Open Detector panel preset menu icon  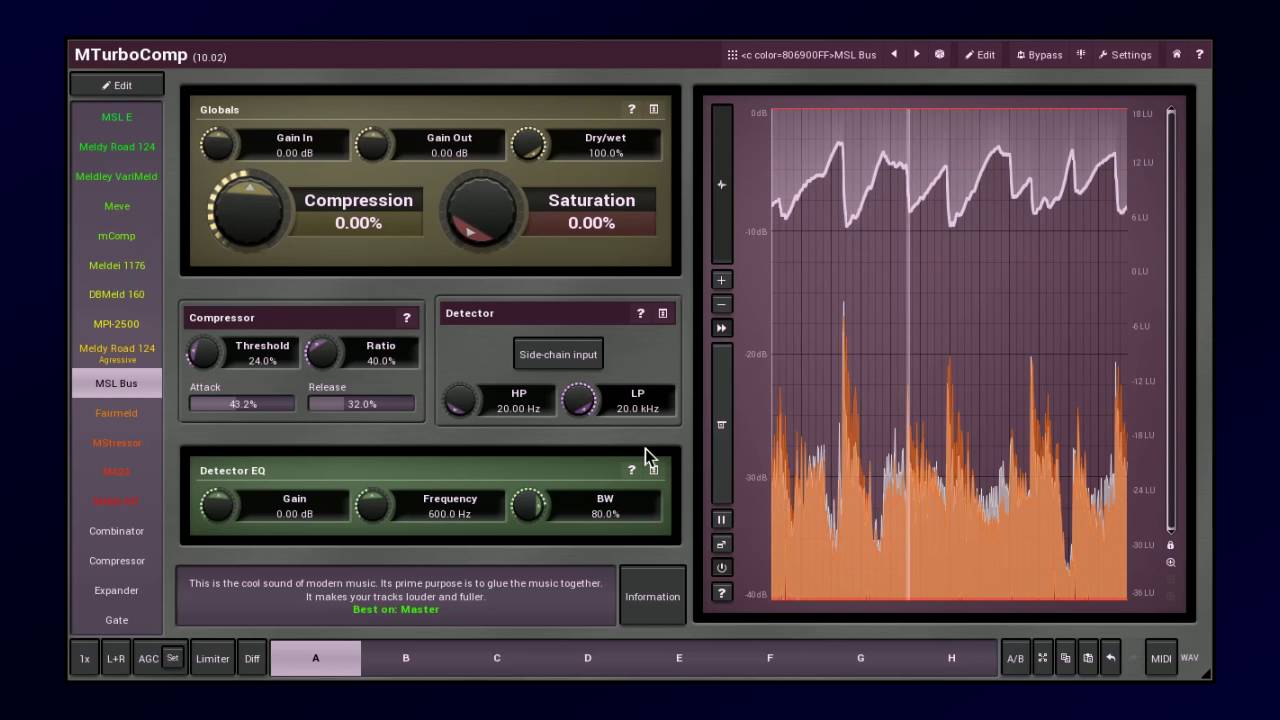(x=662, y=313)
